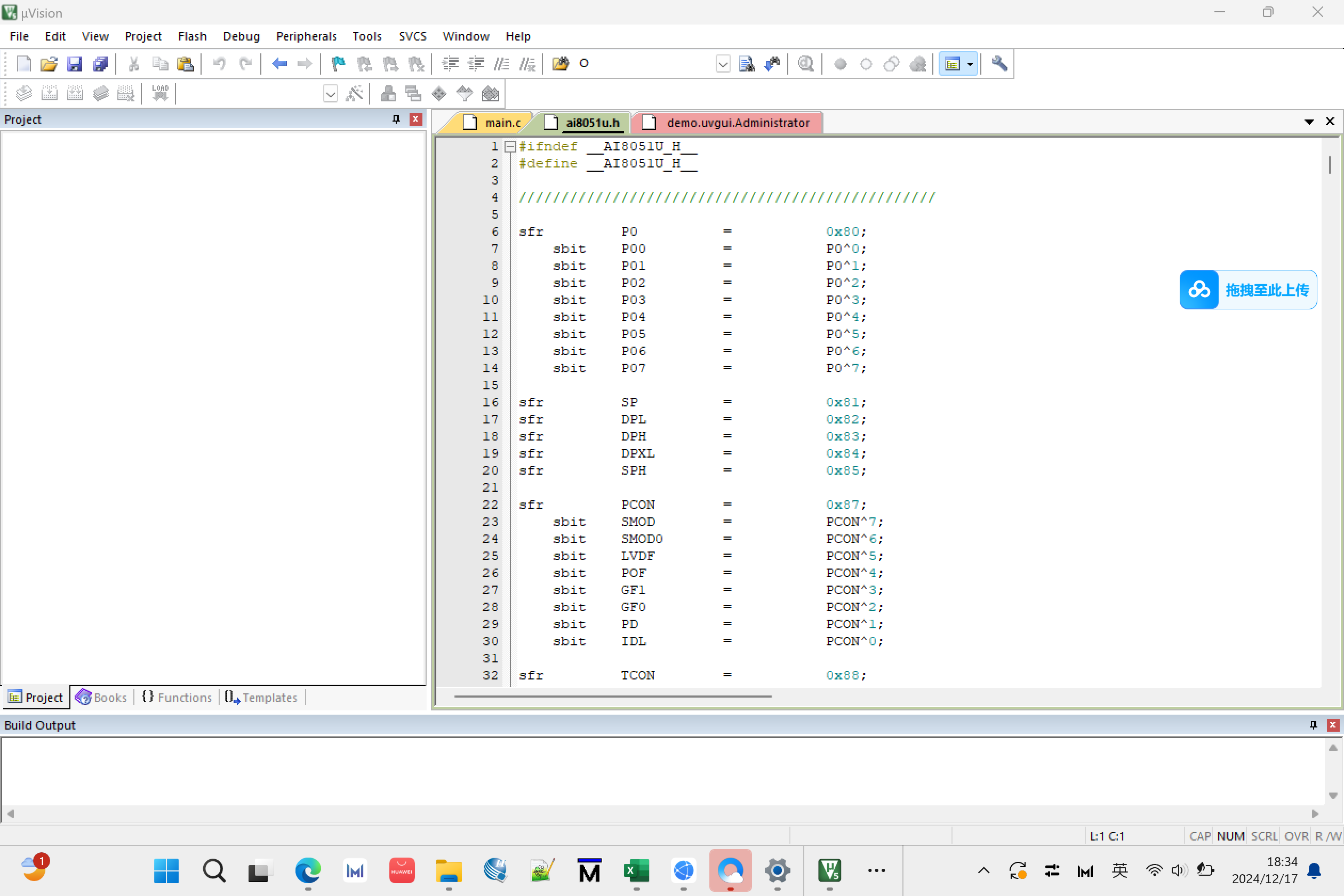This screenshot has height=896, width=1344.
Task: Open a file with the folder icon
Action: click(49, 63)
